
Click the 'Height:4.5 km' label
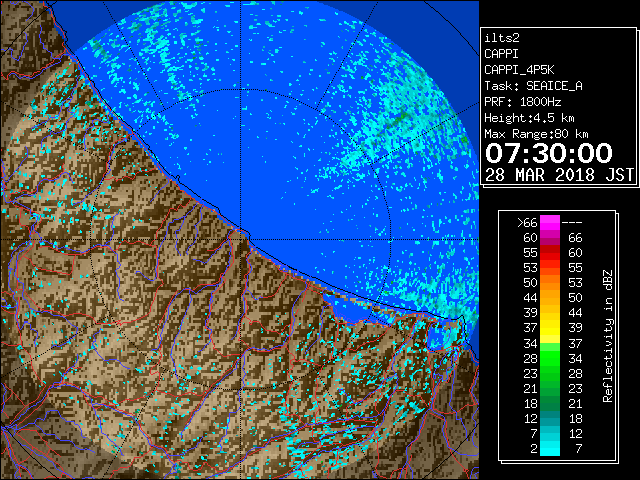coord(529,118)
